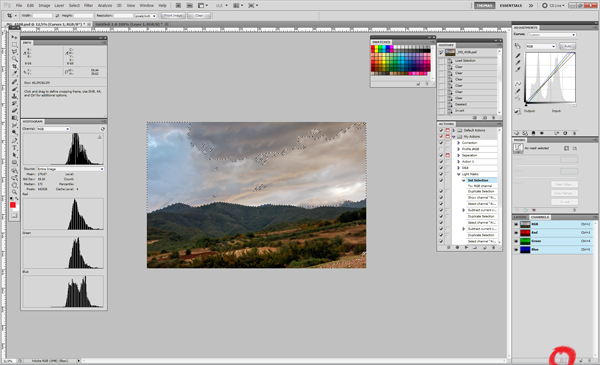Open the Image menu
This screenshot has width=600, height=365.
pos(44,5)
